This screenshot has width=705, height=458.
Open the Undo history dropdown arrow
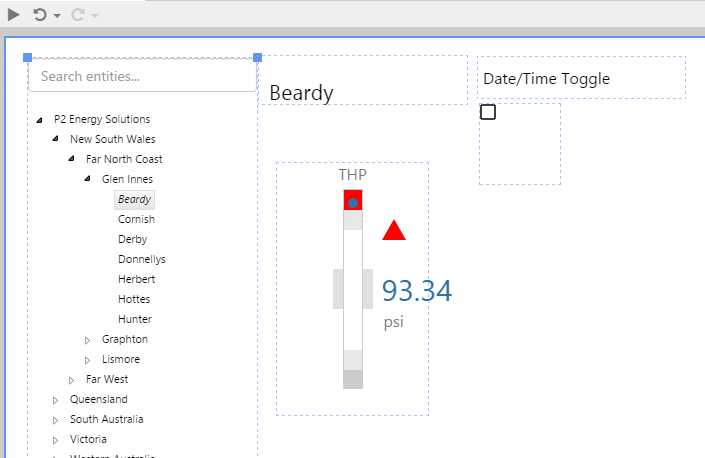[57, 15]
